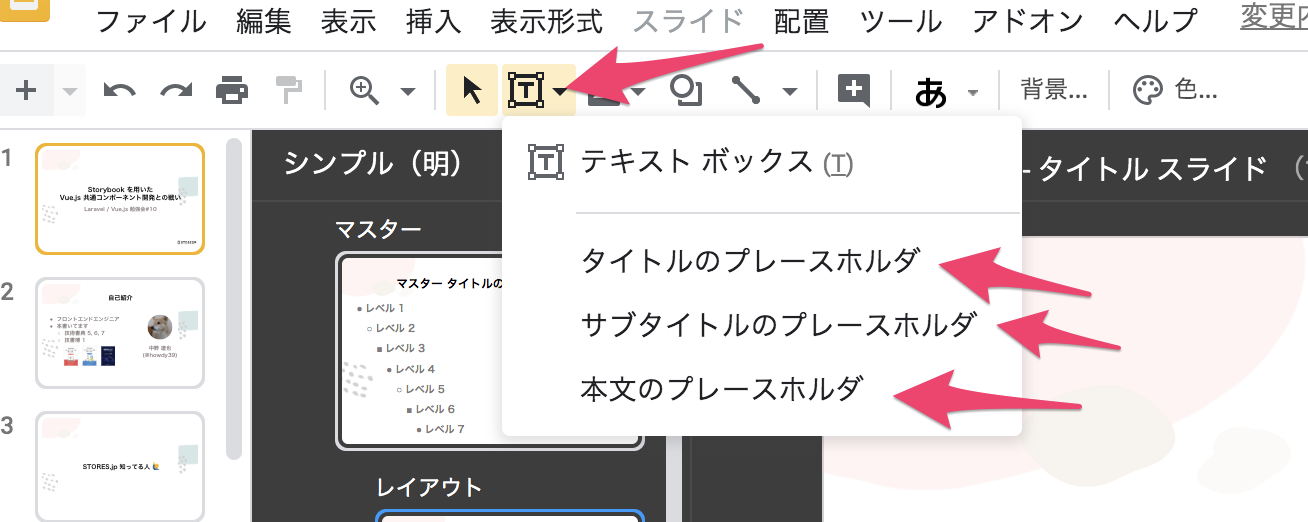Click the 変更内容 changes saved link
1308x522 pixels.
pyautogui.click(x=1274, y=18)
